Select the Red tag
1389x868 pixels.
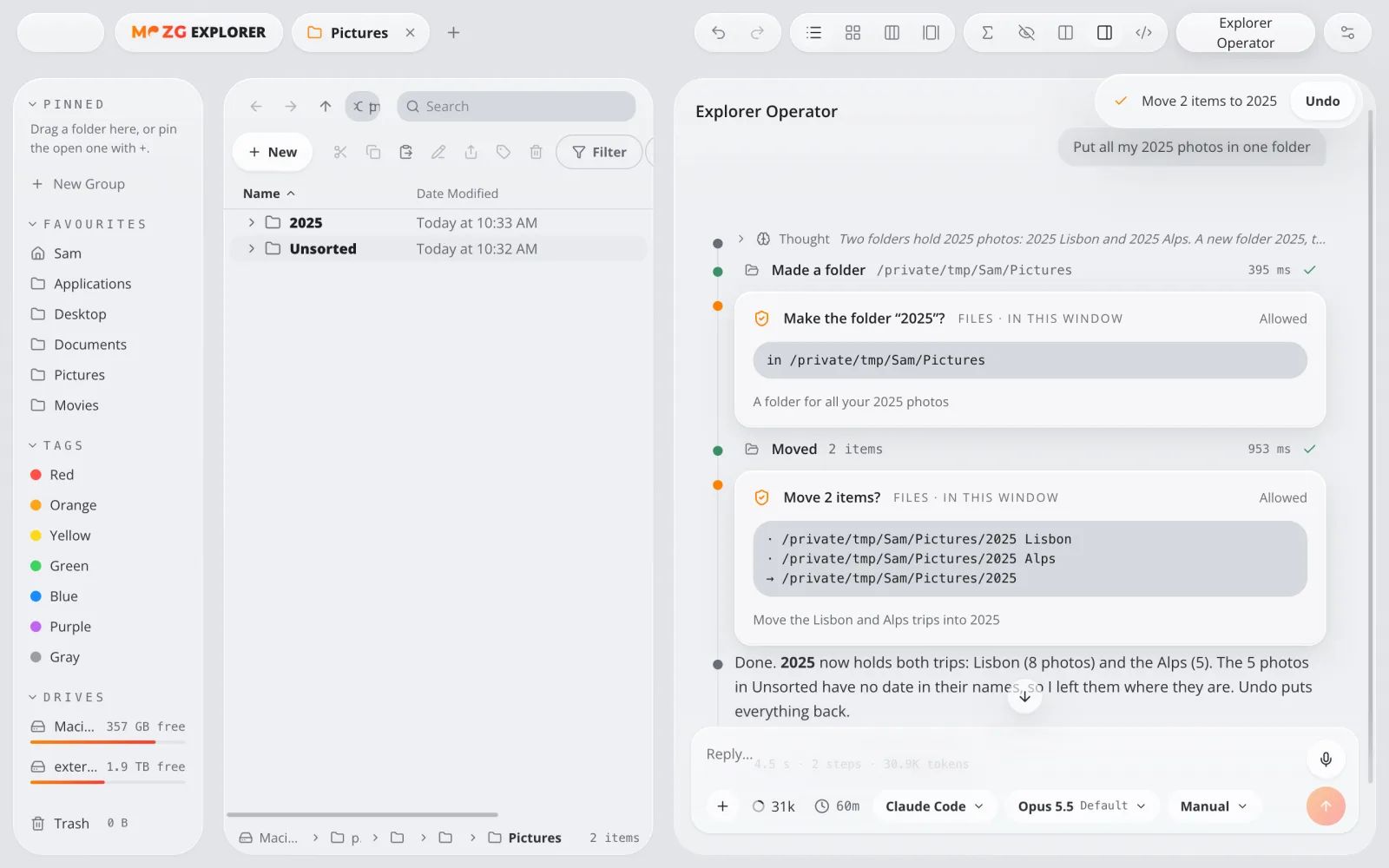[109, 475]
